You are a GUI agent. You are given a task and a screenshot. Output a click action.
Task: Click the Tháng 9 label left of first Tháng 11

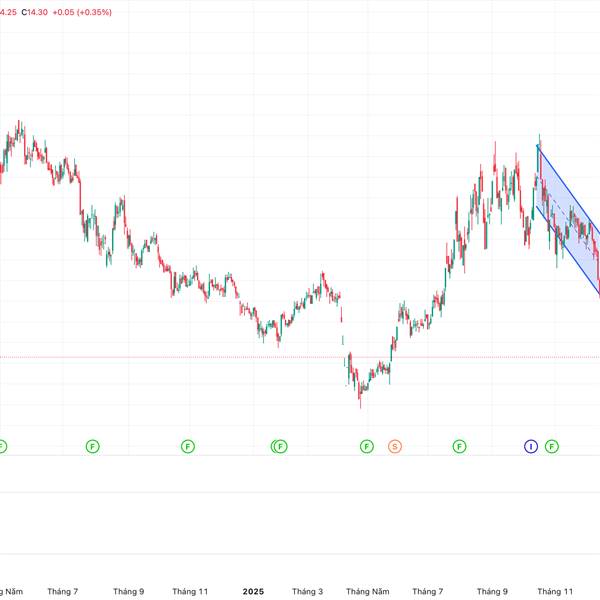[x=129, y=592]
